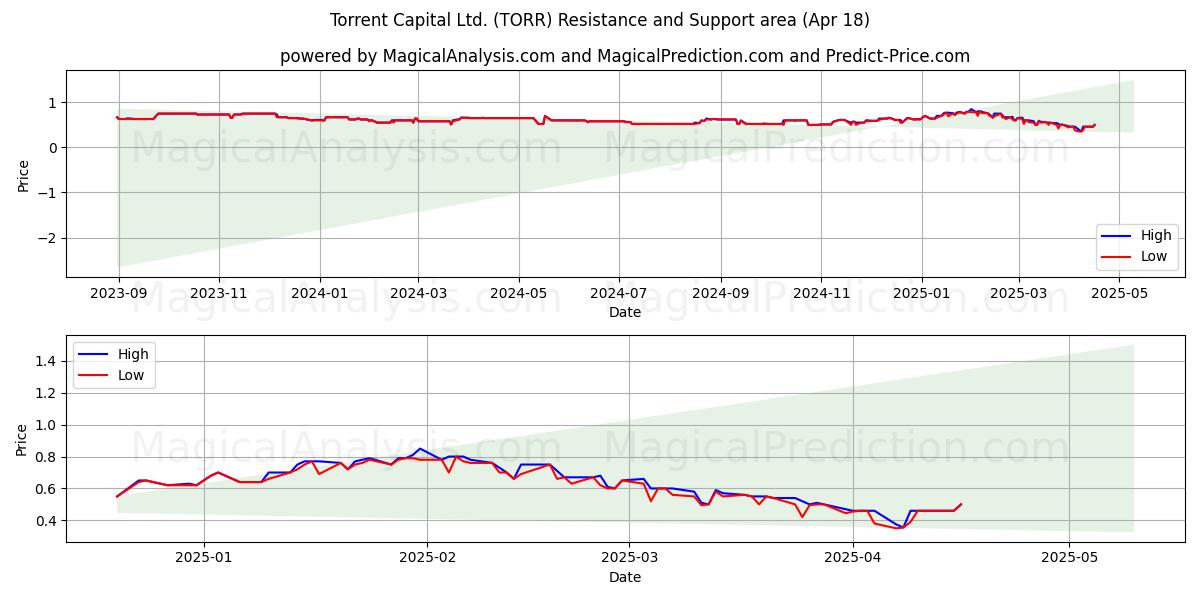Image resolution: width=1200 pixels, height=600 pixels.
Task: Click the top chart's 'Date' axis label
Action: 625,313
